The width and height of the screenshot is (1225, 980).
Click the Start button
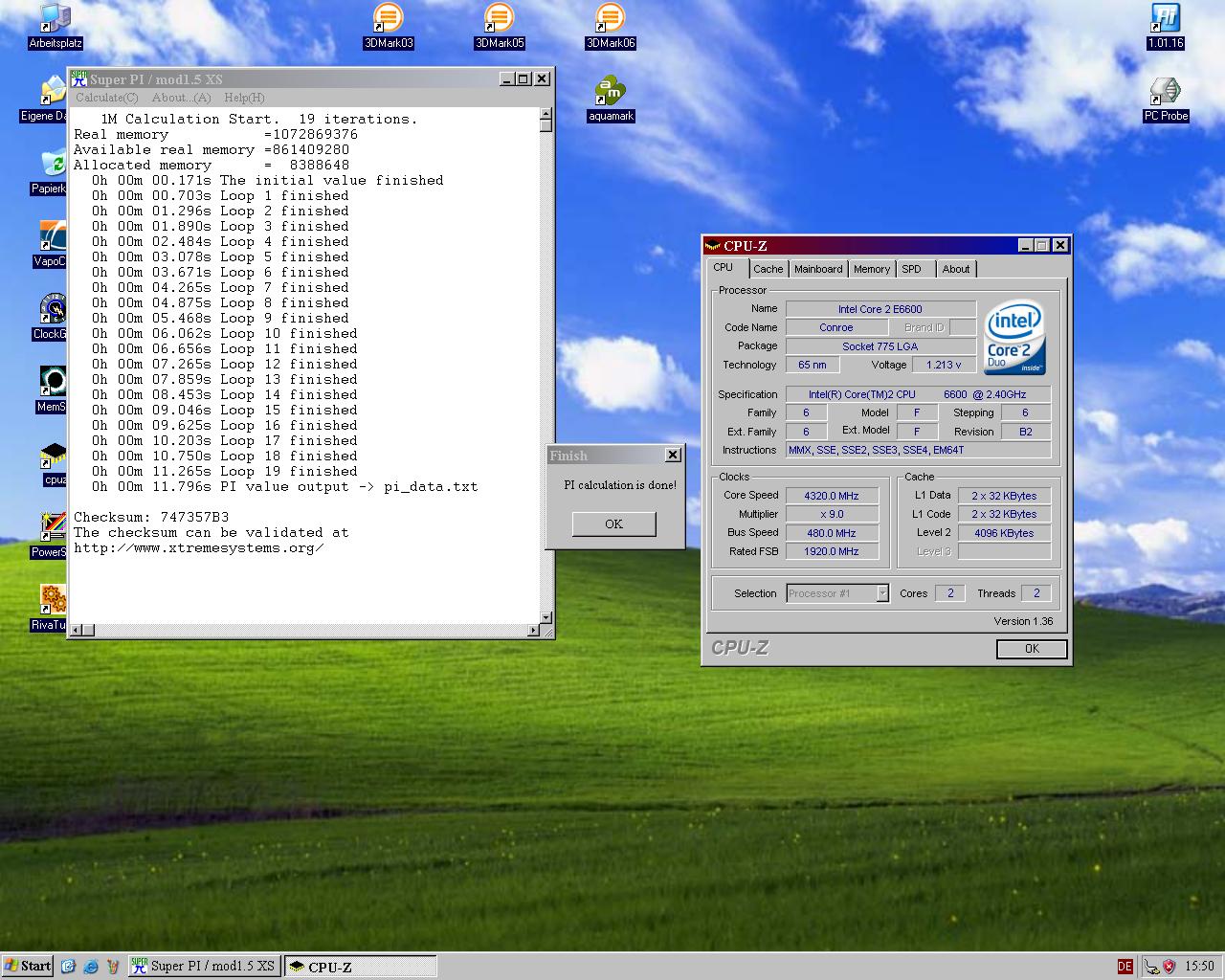pyautogui.click(x=27, y=966)
